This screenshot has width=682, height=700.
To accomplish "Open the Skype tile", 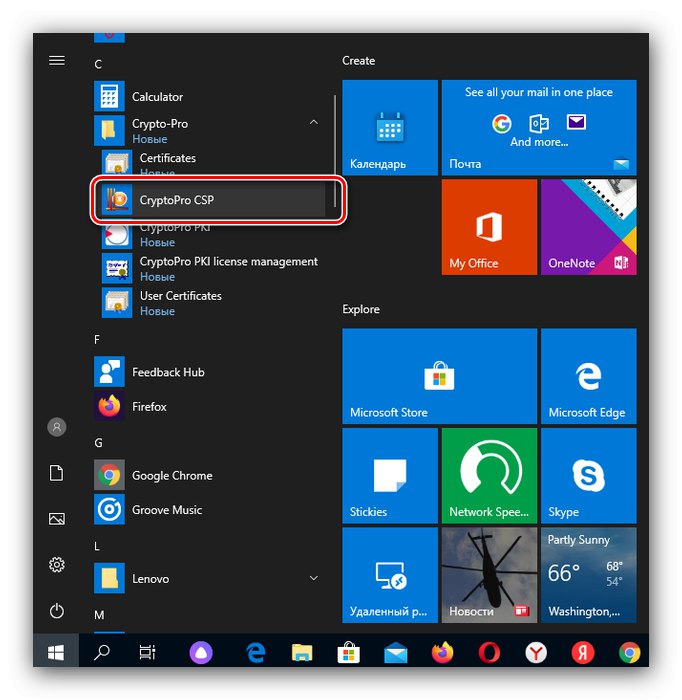I will coord(589,475).
